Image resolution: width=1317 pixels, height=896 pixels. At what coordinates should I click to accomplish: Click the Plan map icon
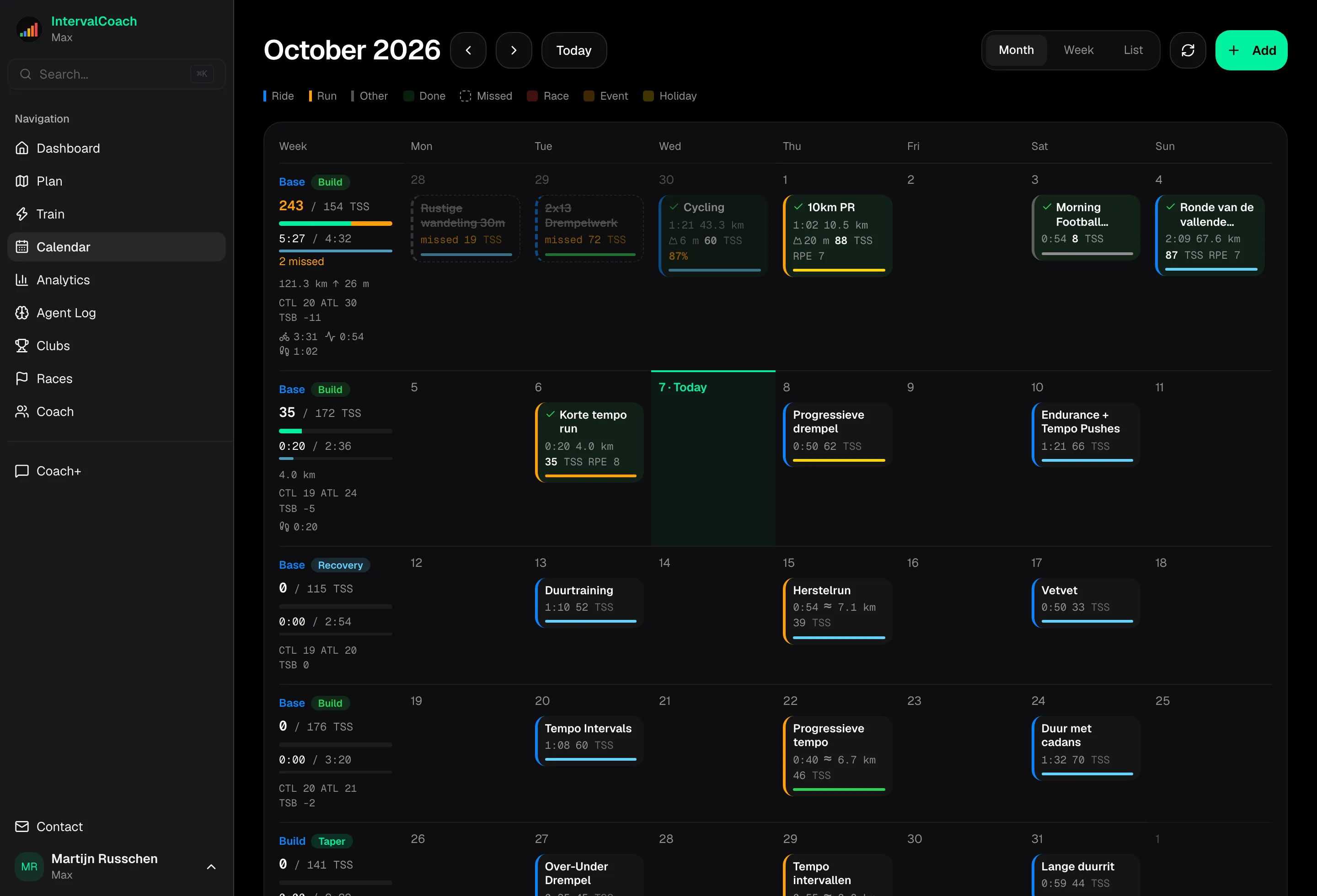22,181
